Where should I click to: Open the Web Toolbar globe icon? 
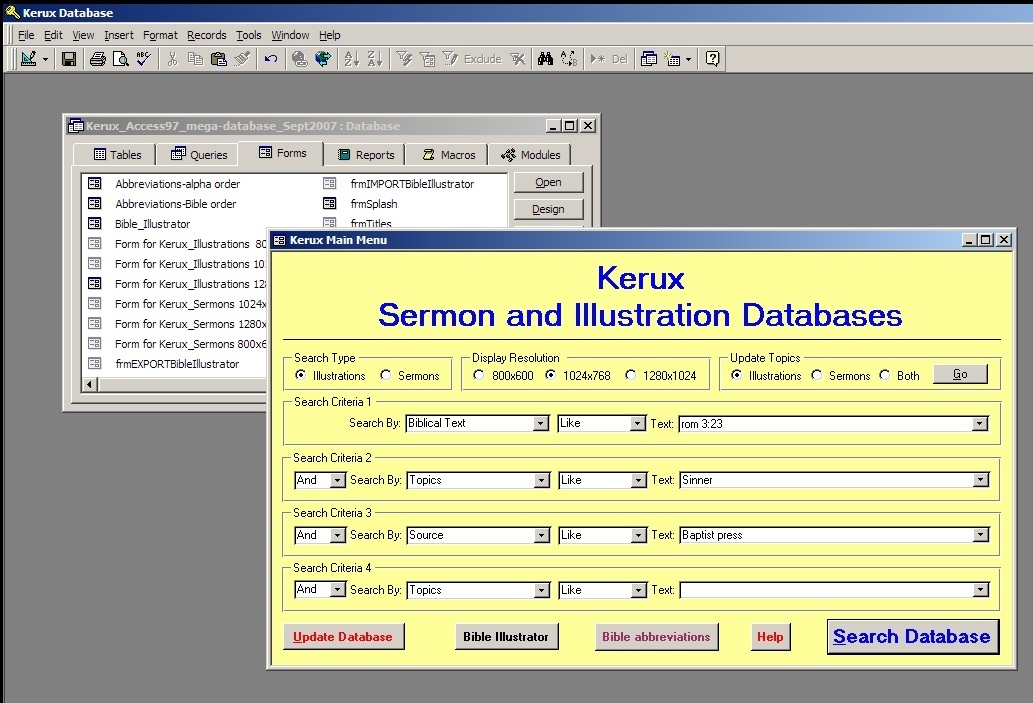pyautogui.click(x=323, y=59)
